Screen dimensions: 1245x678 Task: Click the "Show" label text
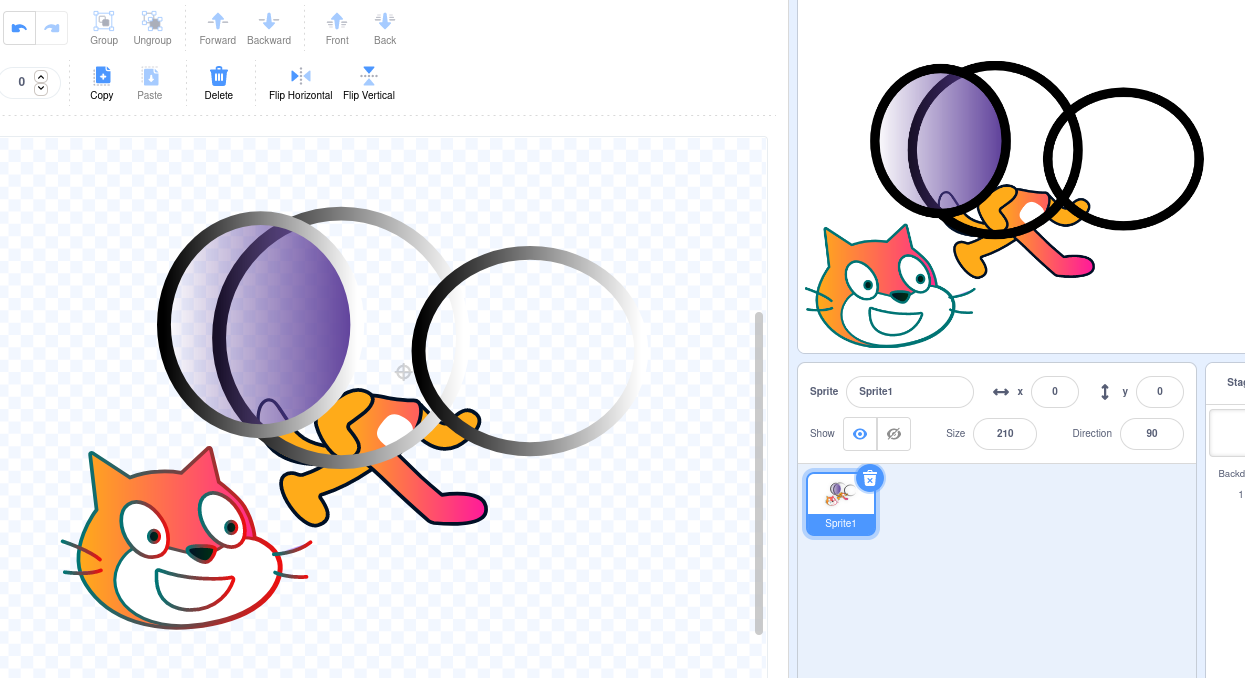coord(822,434)
